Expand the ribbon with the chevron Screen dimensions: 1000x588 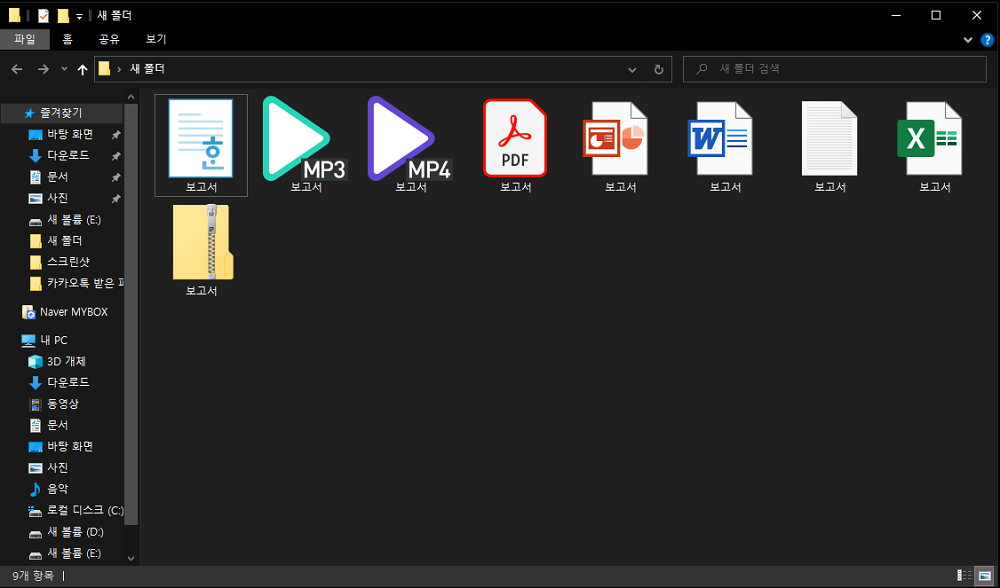click(x=967, y=40)
